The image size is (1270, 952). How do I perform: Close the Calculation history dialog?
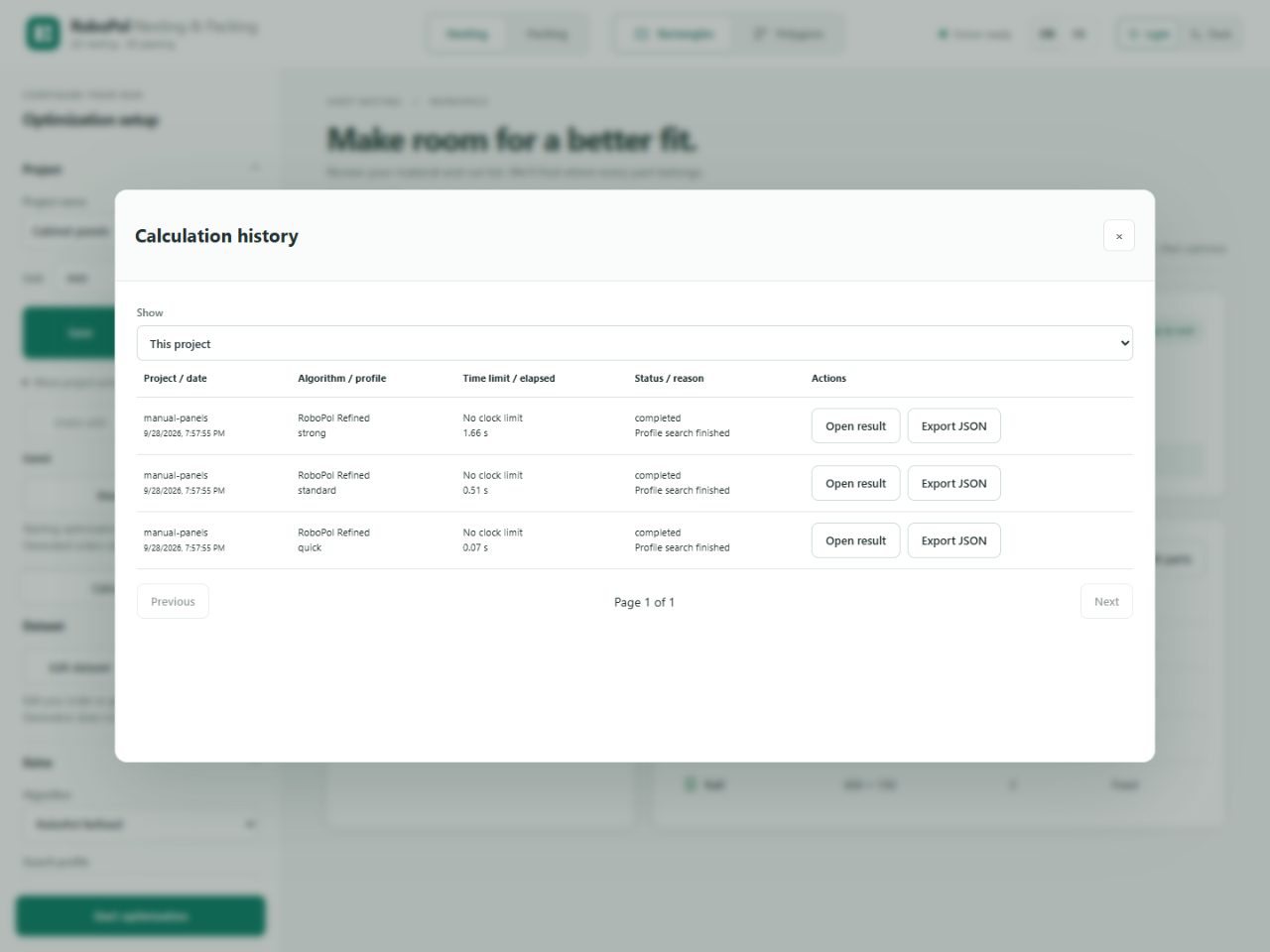(x=1118, y=236)
